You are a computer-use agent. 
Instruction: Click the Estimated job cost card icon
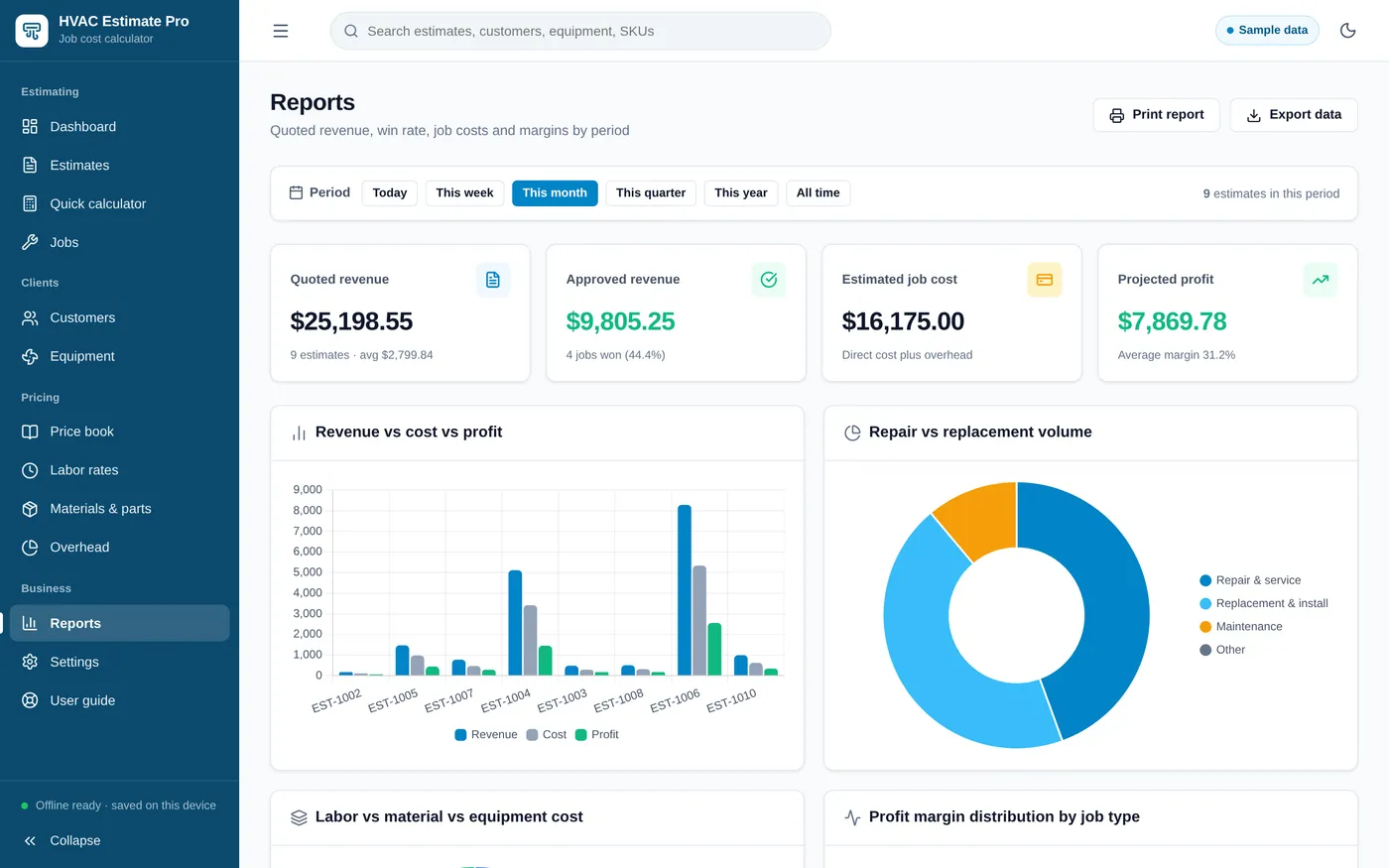[x=1045, y=280]
